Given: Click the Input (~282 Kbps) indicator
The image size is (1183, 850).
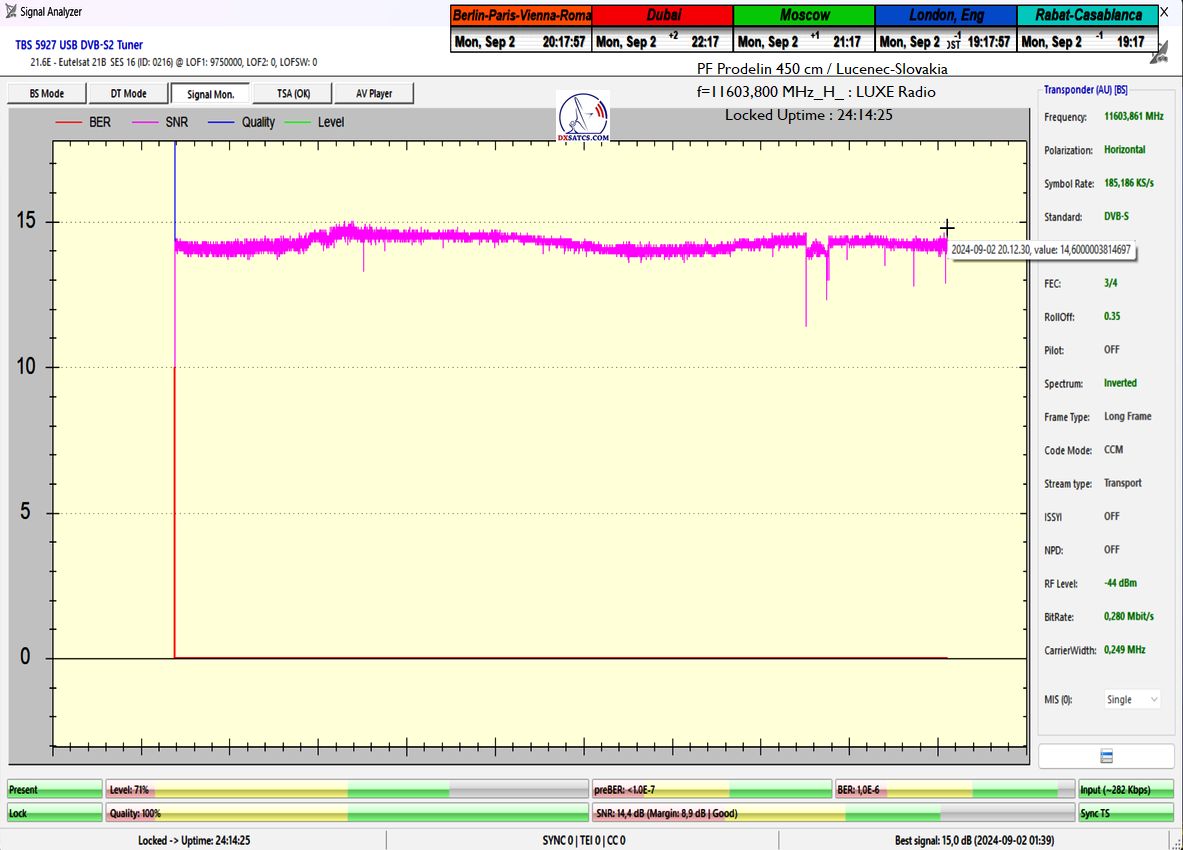Looking at the screenshot, I should click(1126, 790).
